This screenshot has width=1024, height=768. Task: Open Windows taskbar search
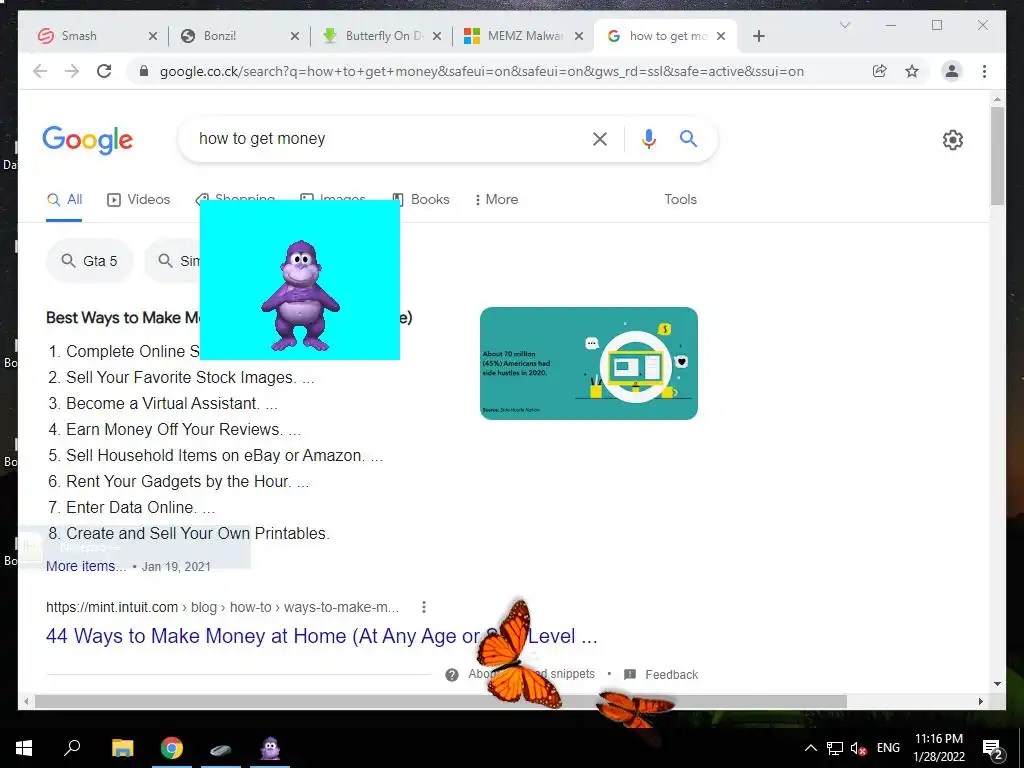pyautogui.click(x=72, y=747)
